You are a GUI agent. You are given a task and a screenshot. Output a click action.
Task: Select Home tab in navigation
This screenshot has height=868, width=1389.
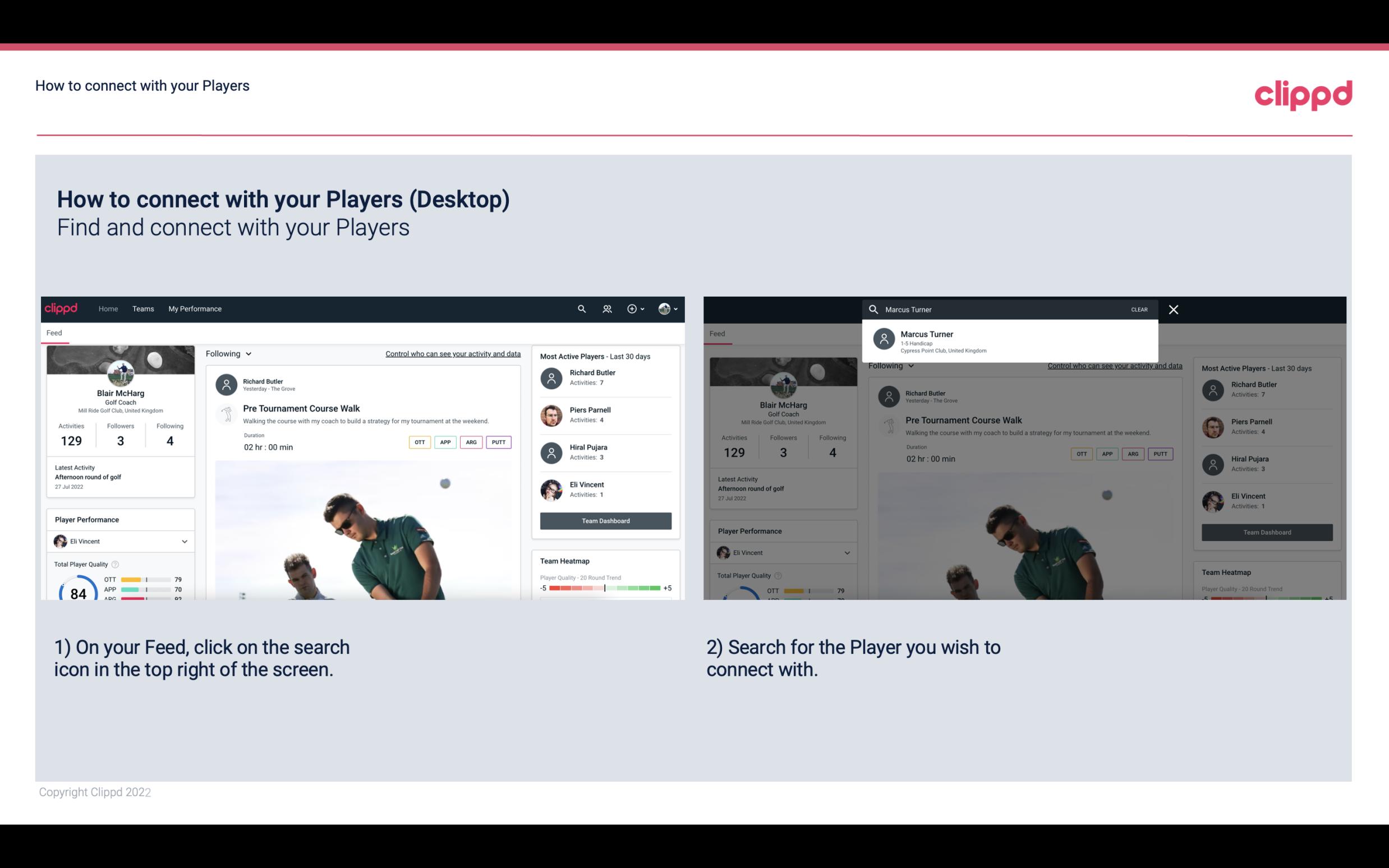pos(107,309)
